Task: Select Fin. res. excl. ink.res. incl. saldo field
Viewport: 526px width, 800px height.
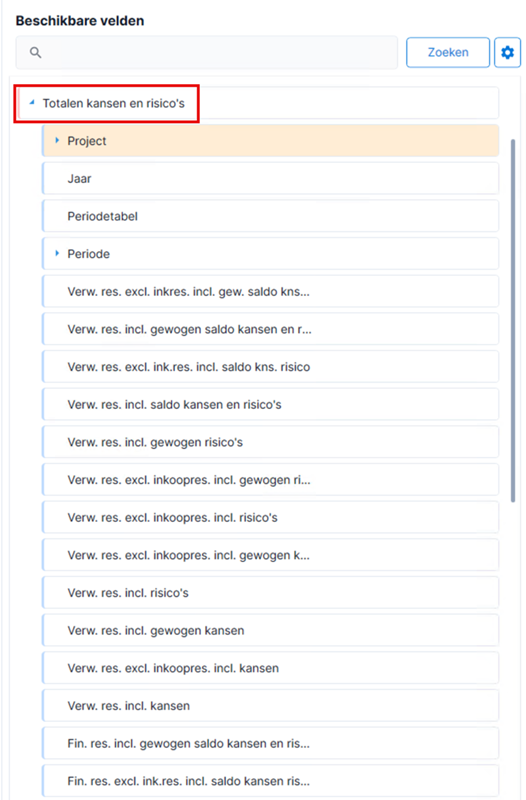Action: 270,781
